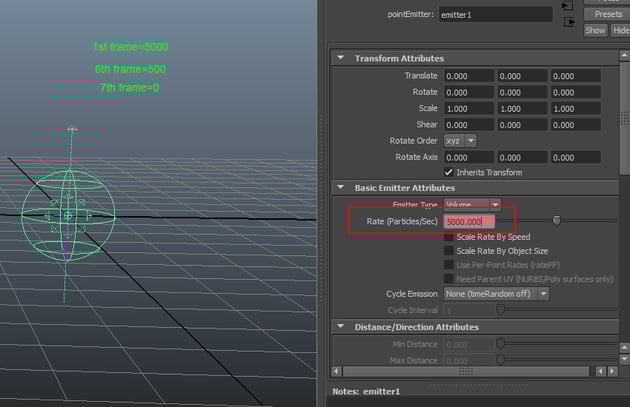Viewport: 630px width, 407px height.
Task: Click the Min Distance slider handle
Action: tap(500, 343)
